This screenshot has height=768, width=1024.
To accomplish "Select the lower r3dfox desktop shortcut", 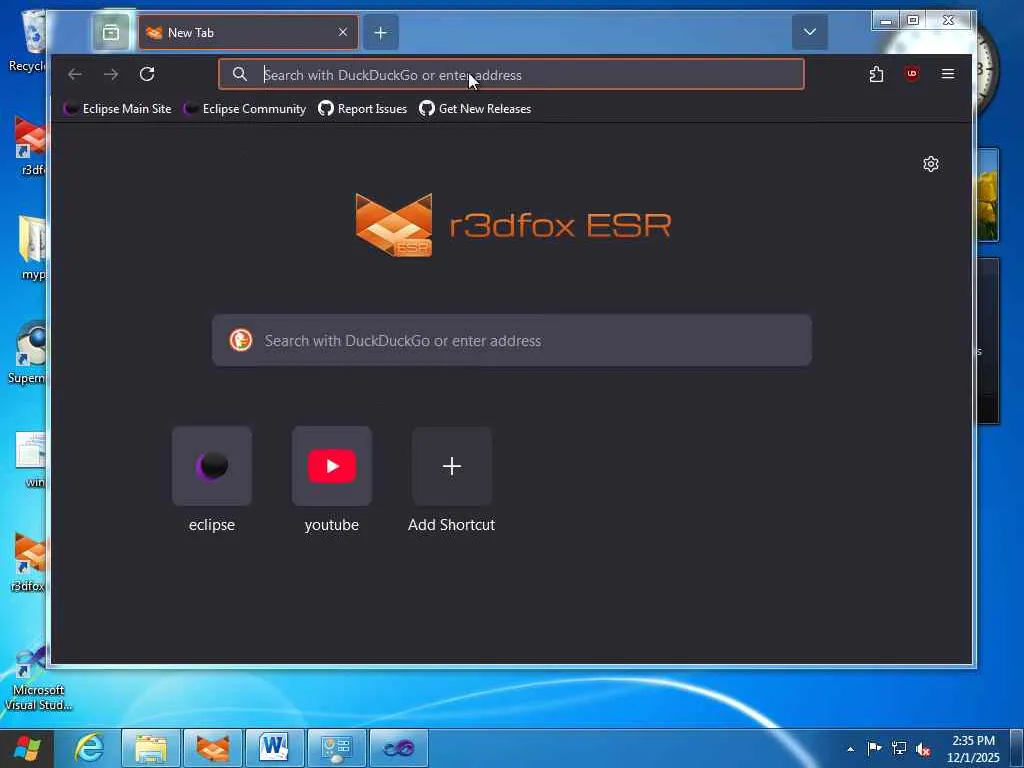I will tap(29, 563).
